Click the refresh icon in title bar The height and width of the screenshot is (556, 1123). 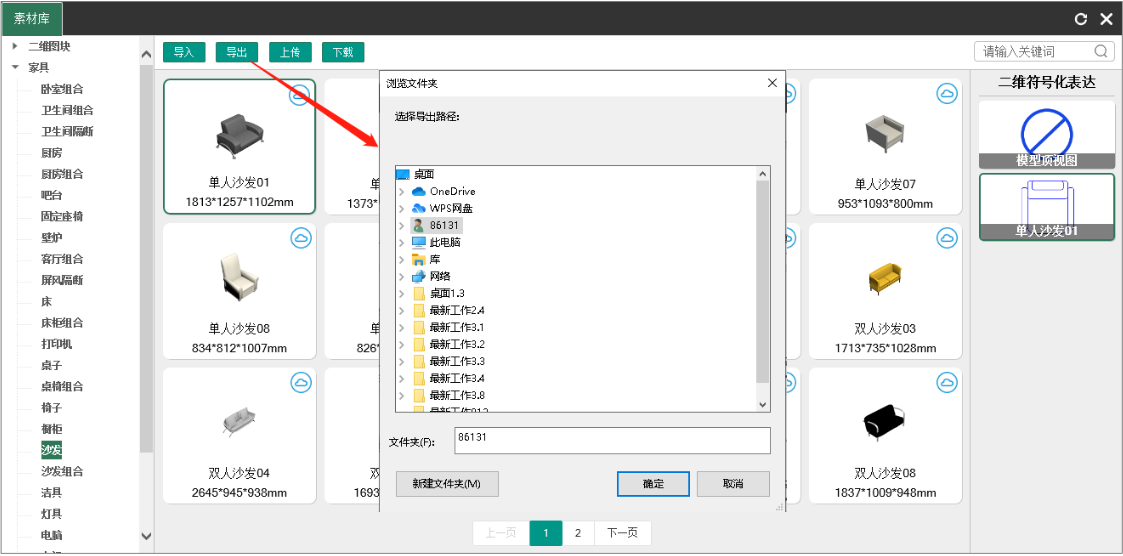pyautogui.click(x=1081, y=19)
